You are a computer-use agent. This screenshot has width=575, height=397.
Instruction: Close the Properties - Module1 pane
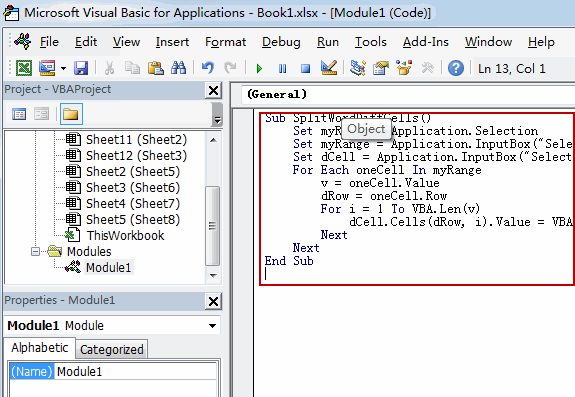[x=213, y=302]
